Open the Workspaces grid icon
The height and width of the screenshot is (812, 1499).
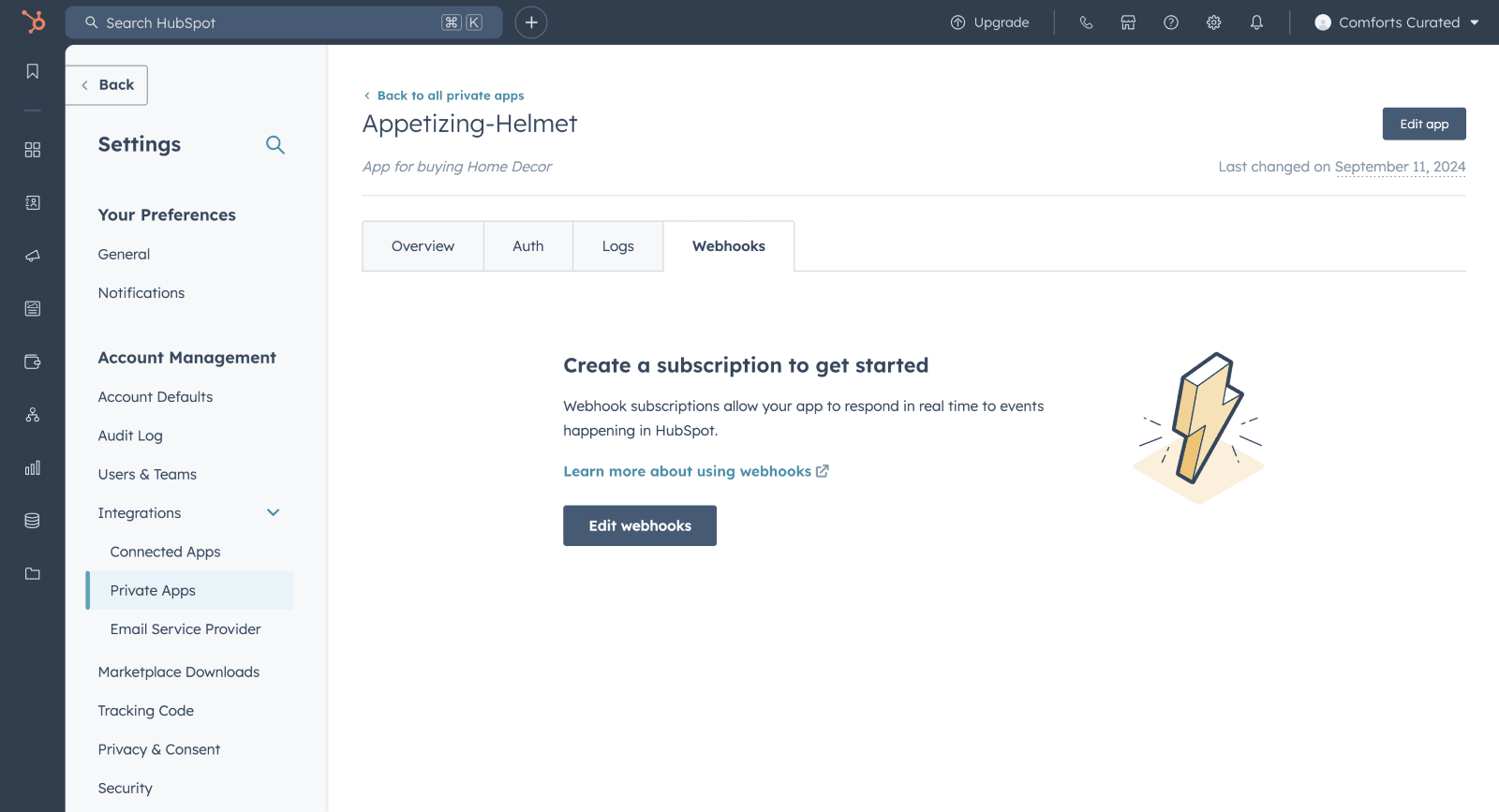click(x=33, y=150)
